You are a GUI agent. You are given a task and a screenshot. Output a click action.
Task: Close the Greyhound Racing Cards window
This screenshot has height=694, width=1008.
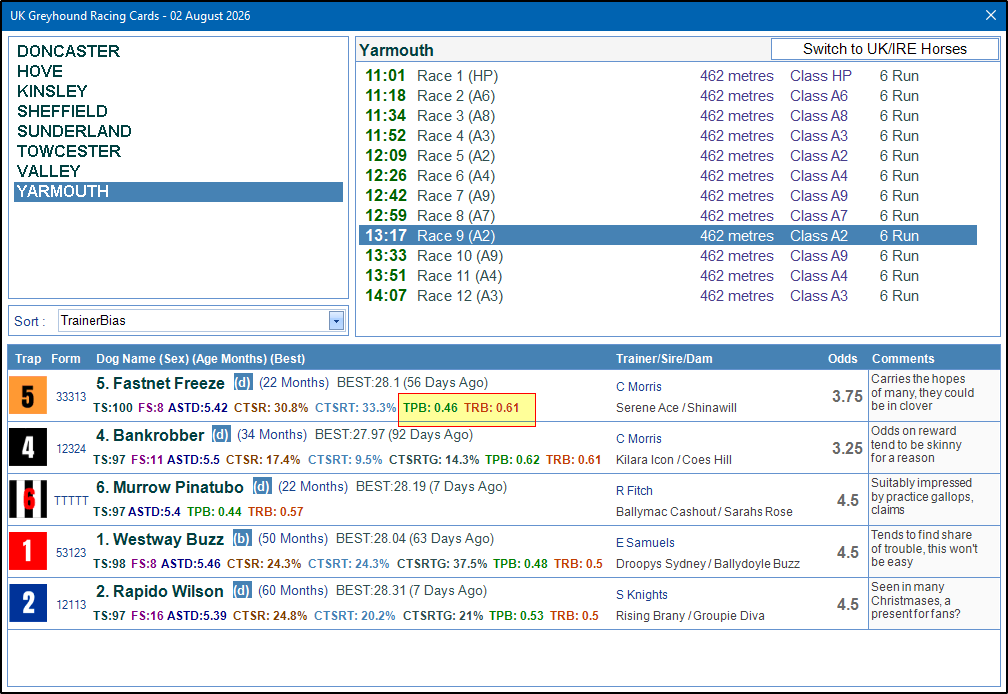tap(991, 15)
